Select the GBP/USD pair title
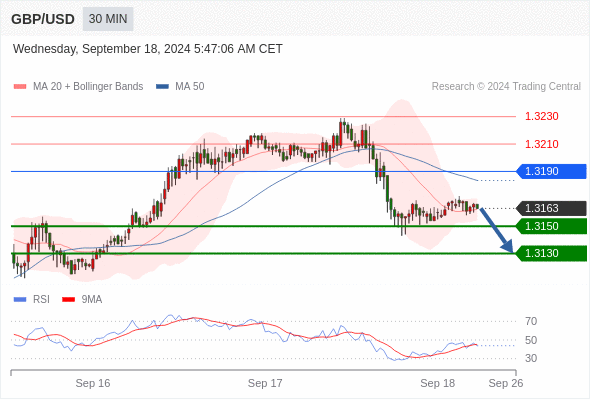This screenshot has height=400, width=590. coord(43,19)
